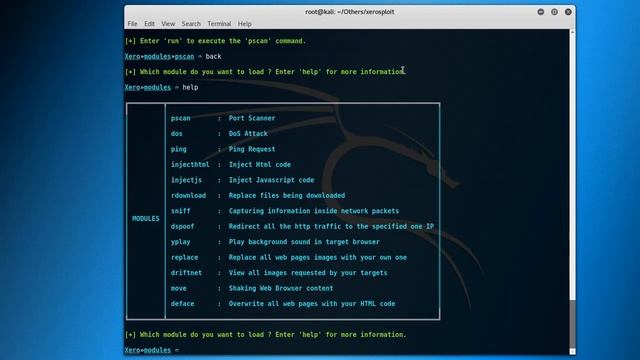Click the 'back' command text
This screenshot has width=640, height=360.
[x=213, y=56]
